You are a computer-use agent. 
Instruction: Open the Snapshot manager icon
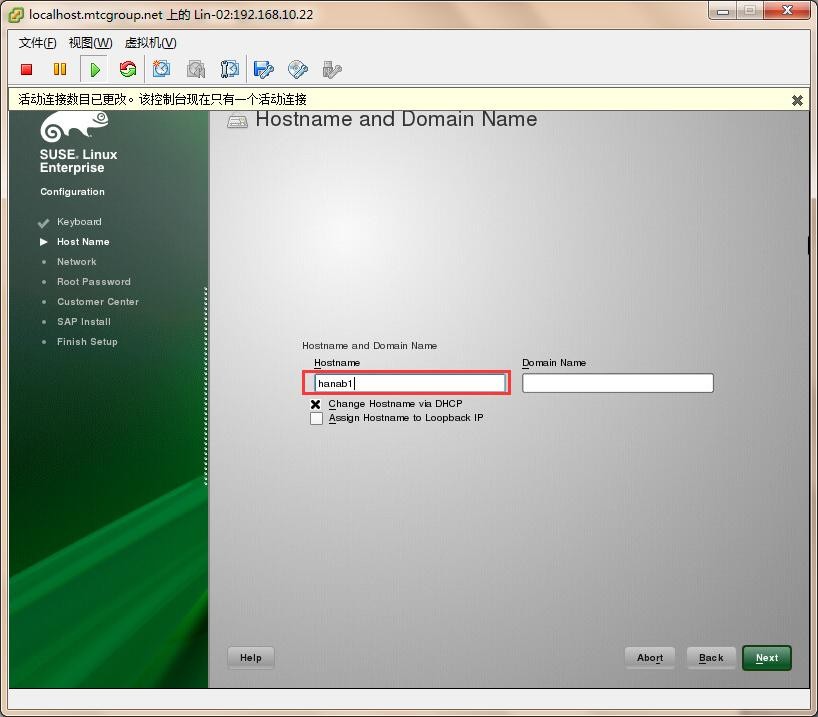tap(230, 69)
